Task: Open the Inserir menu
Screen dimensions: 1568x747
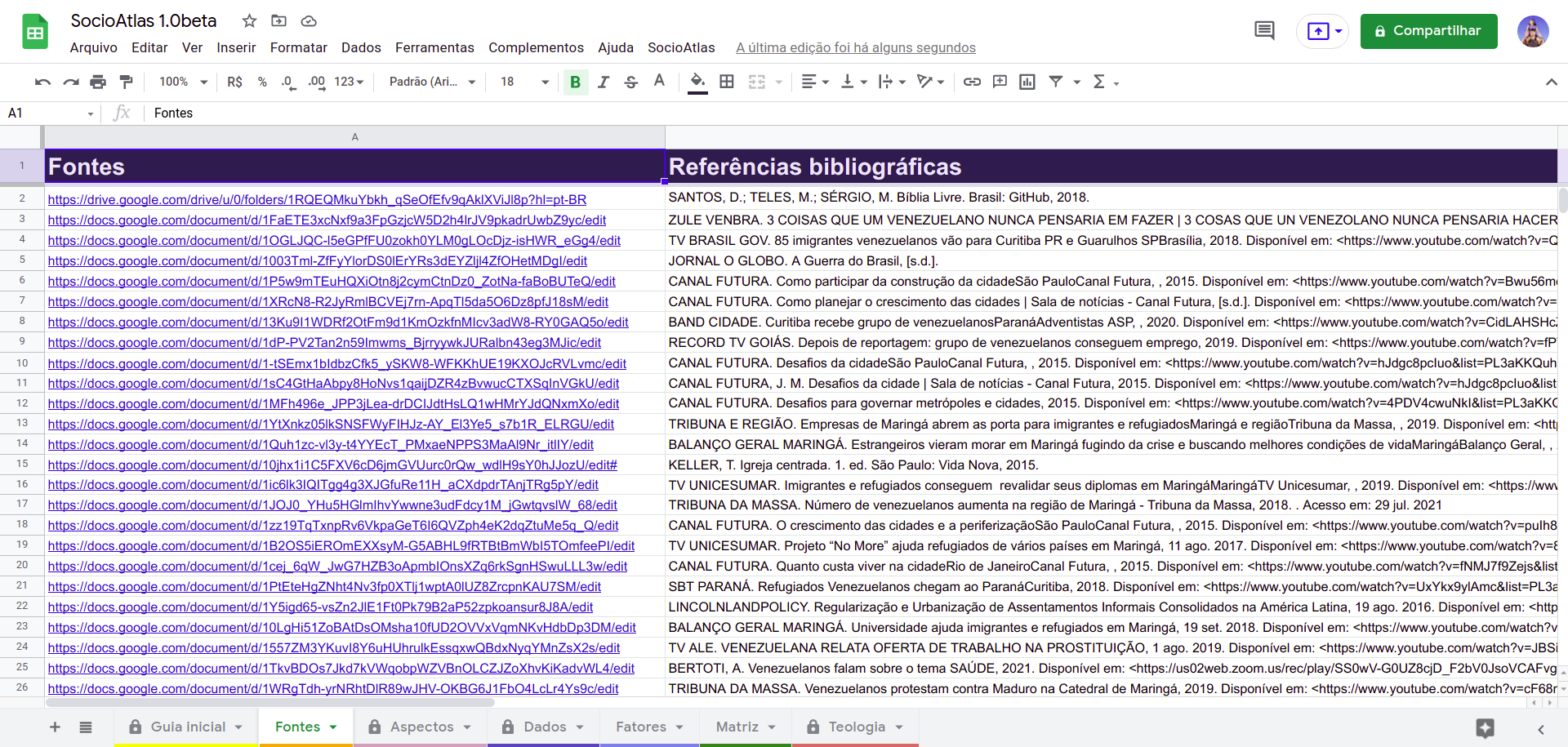Action: click(x=236, y=47)
